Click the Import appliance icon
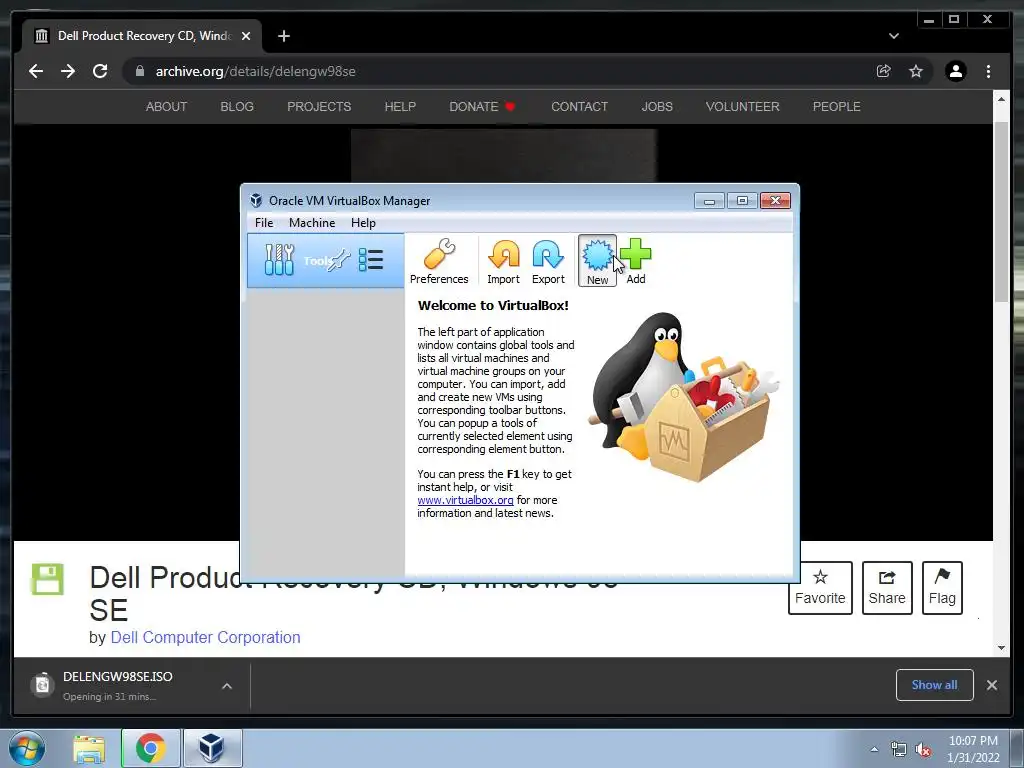Screen dimensions: 1024x768 pos(504,261)
